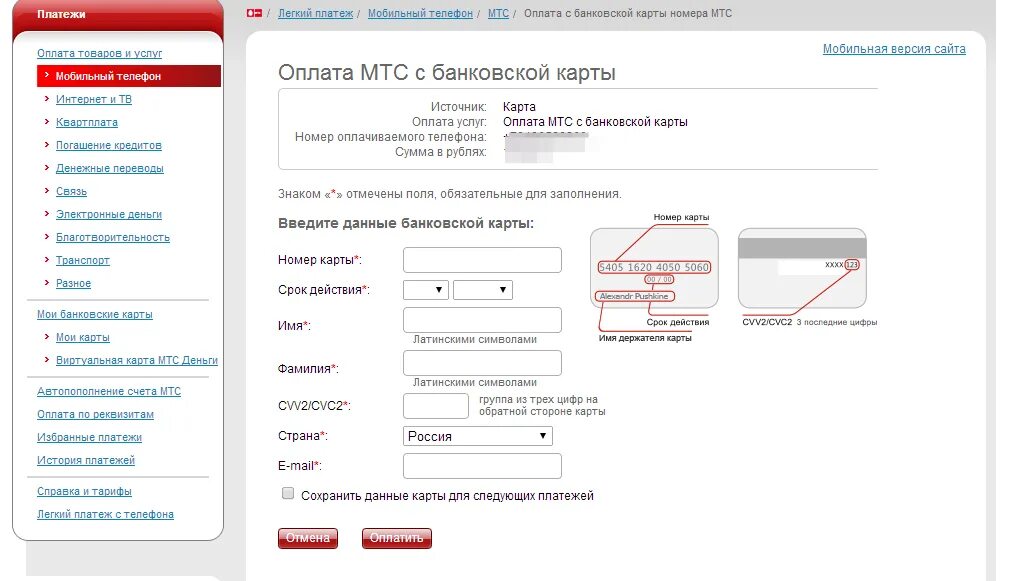Screen dimensions: 1009x581
Task: Click the card back CVV illustration
Action: (x=802, y=268)
